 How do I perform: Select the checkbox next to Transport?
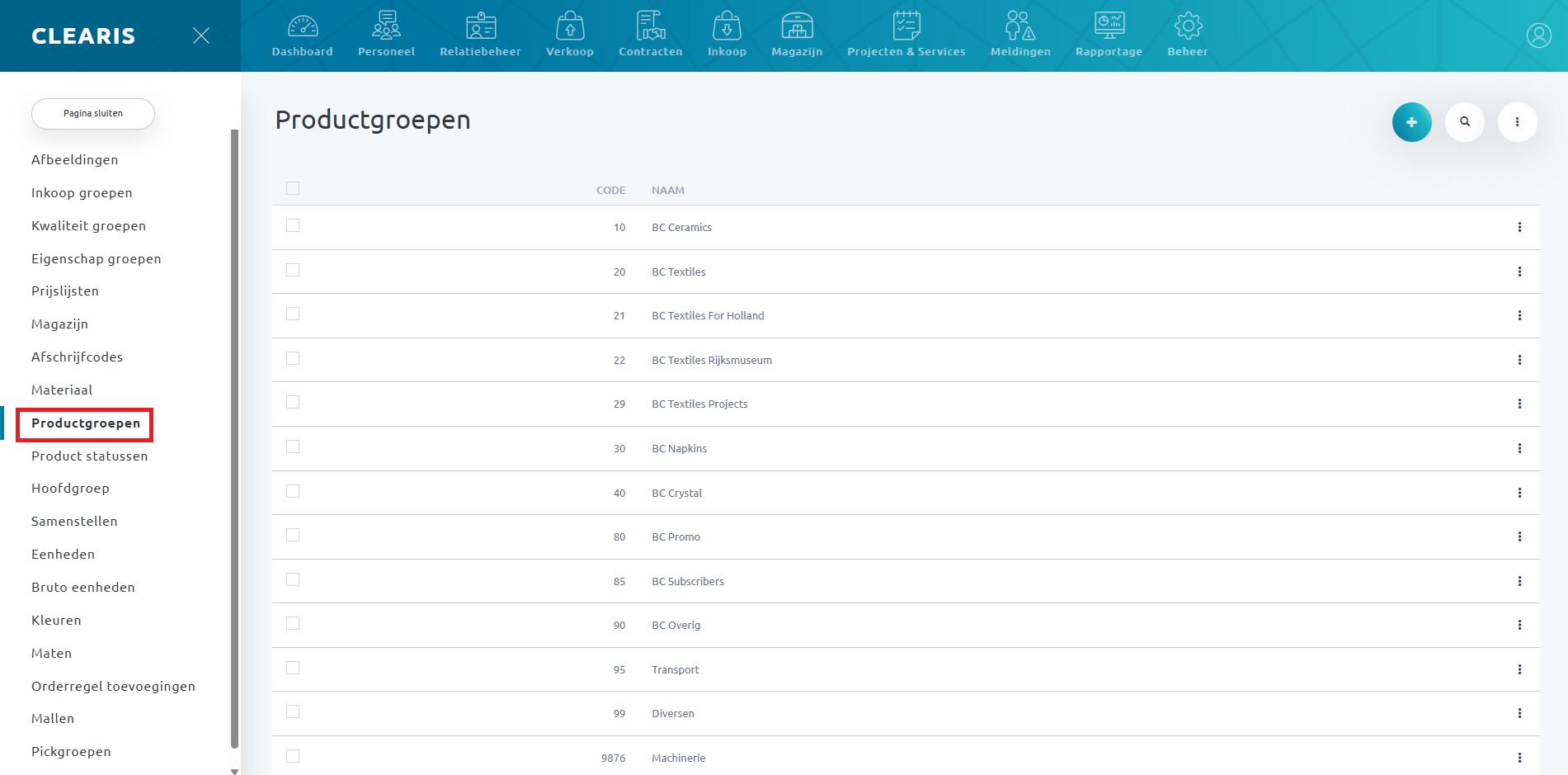click(294, 666)
